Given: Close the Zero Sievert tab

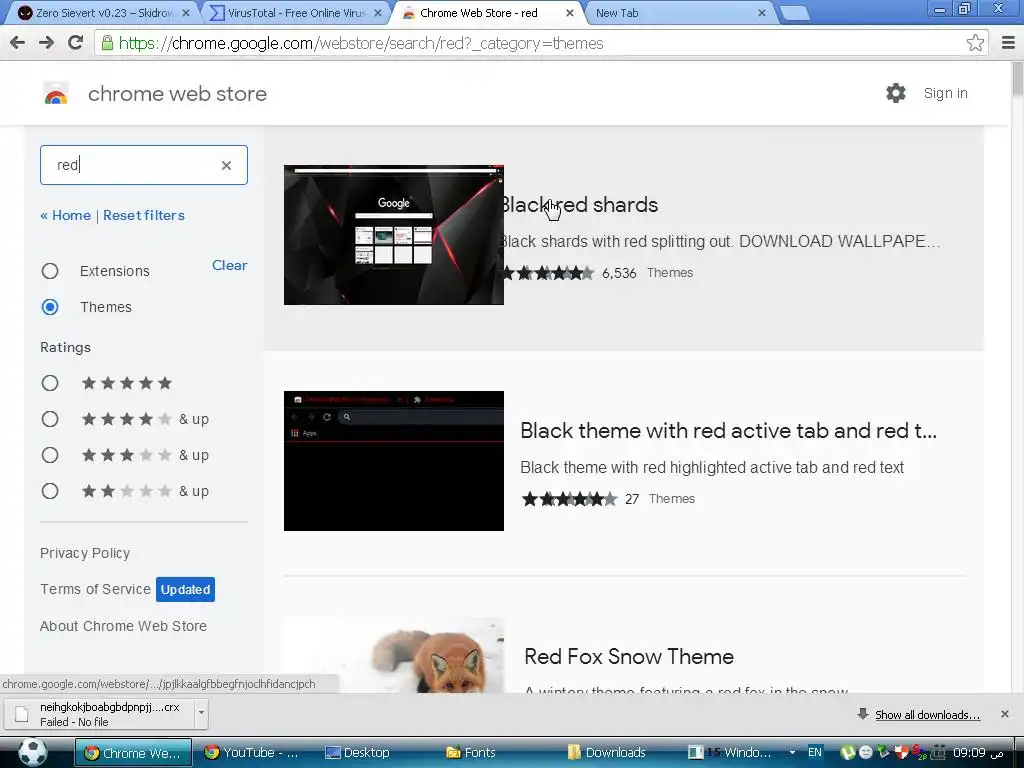Looking at the screenshot, I should pos(185,13).
